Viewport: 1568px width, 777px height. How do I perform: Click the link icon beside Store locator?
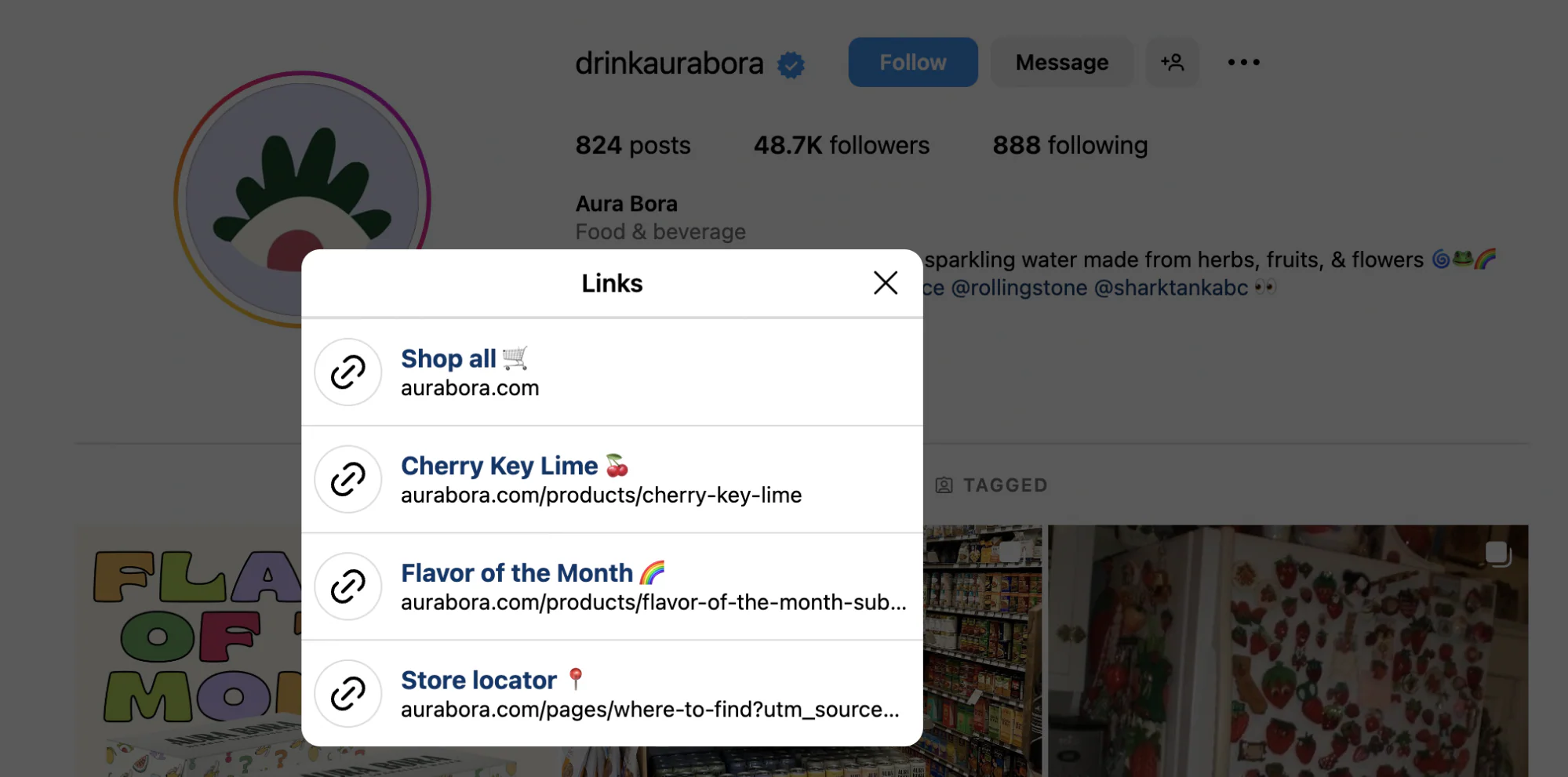(x=347, y=694)
